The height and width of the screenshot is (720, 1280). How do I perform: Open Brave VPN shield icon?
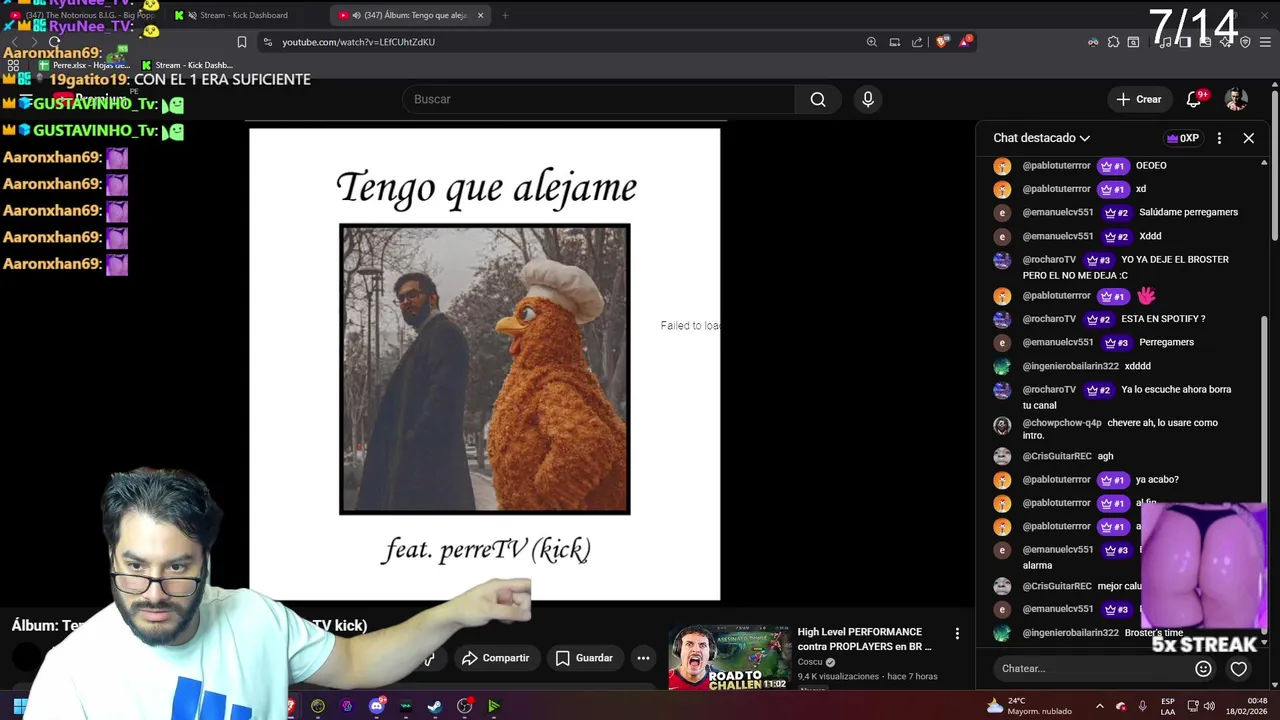[1245, 42]
